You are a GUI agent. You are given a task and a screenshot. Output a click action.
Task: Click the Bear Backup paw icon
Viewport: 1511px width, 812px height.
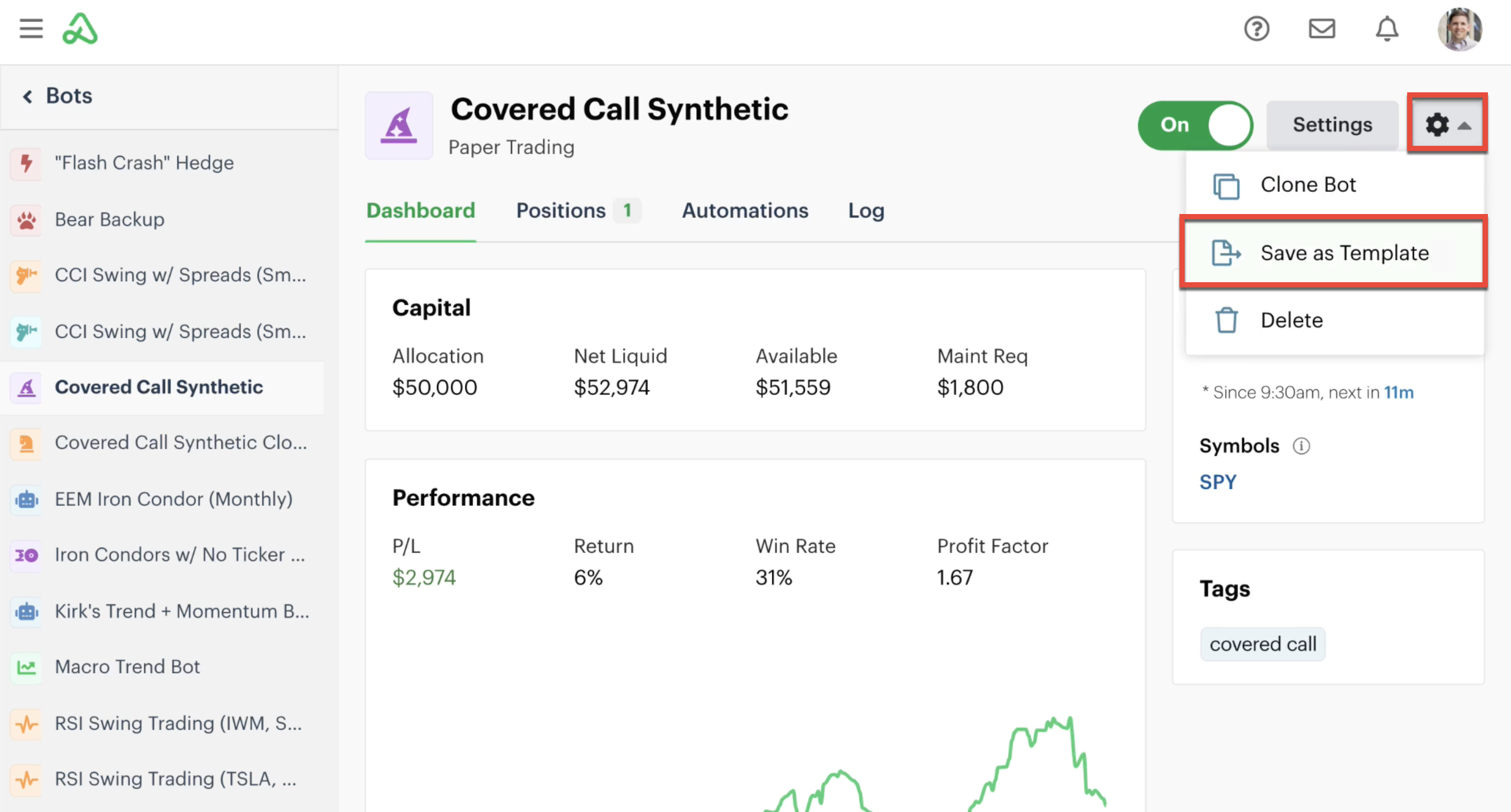pos(26,220)
